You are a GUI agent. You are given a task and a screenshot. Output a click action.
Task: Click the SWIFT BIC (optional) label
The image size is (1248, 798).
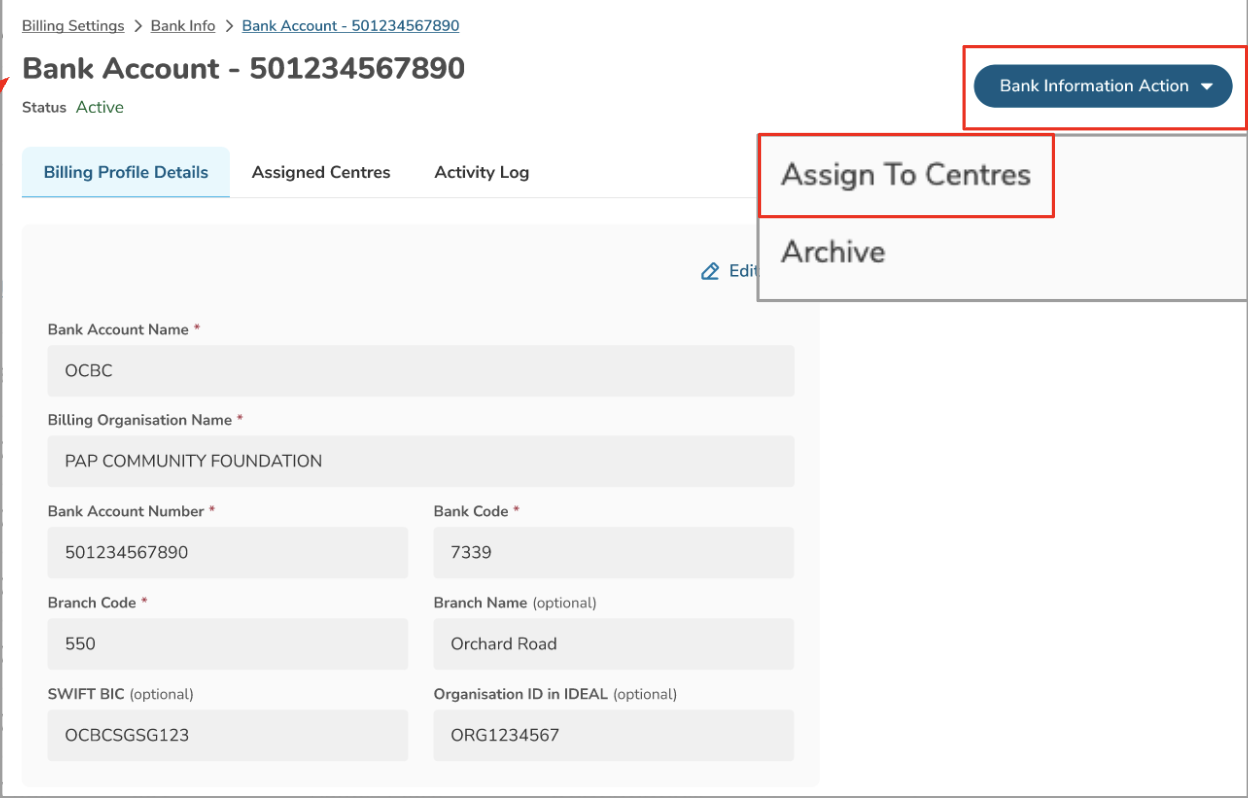point(121,693)
